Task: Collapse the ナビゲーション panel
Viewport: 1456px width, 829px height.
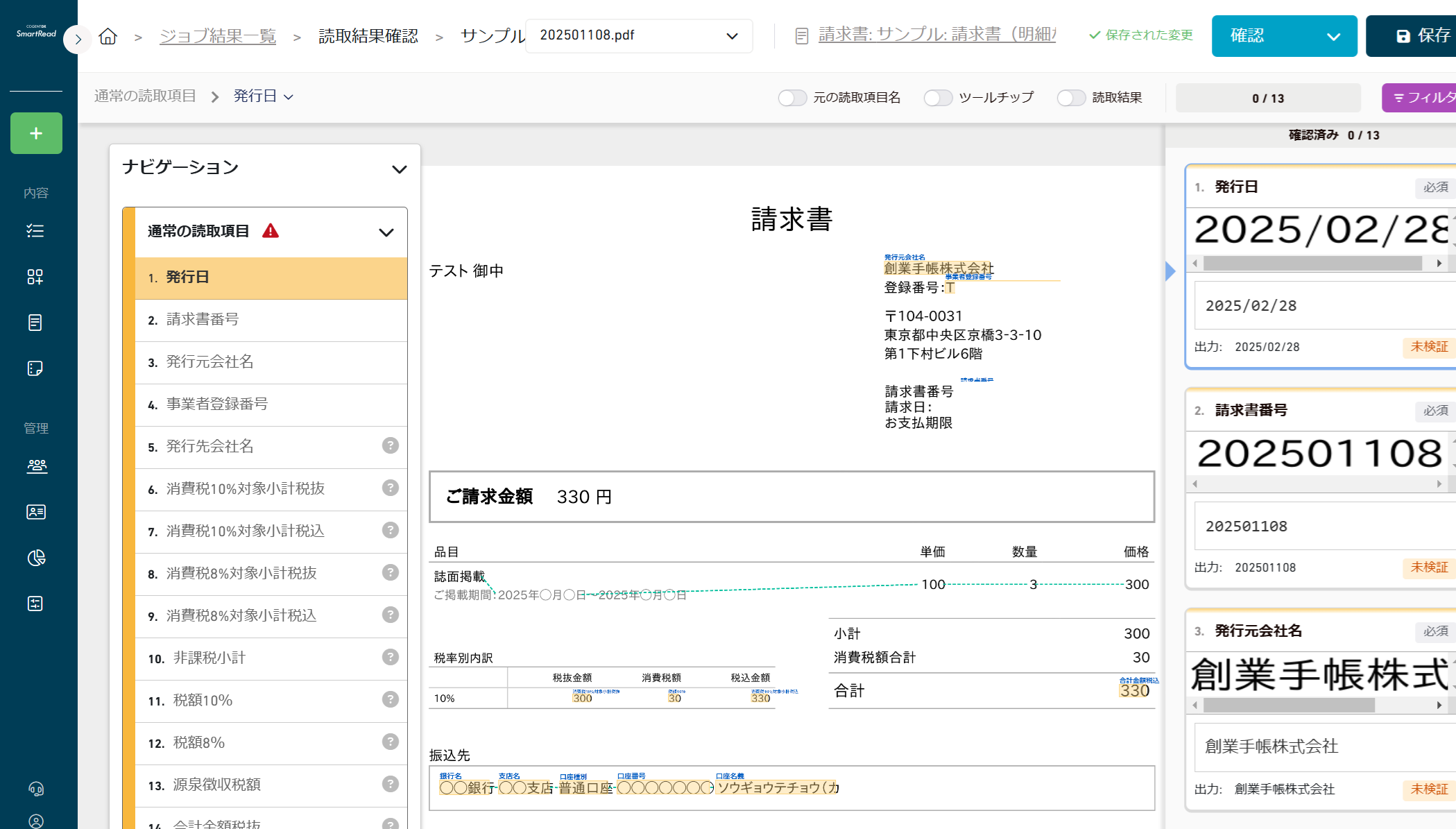Action: pyautogui.click(x=399, y=169)
